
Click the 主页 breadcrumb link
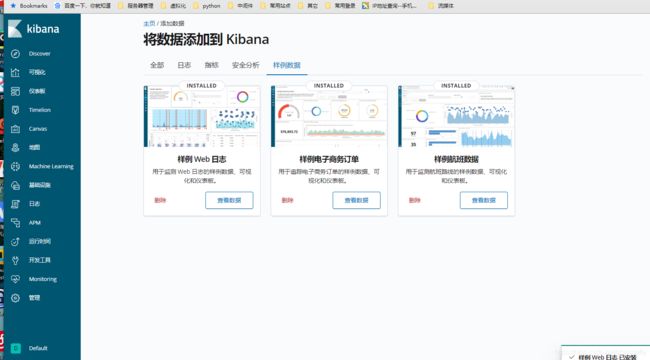149,24
